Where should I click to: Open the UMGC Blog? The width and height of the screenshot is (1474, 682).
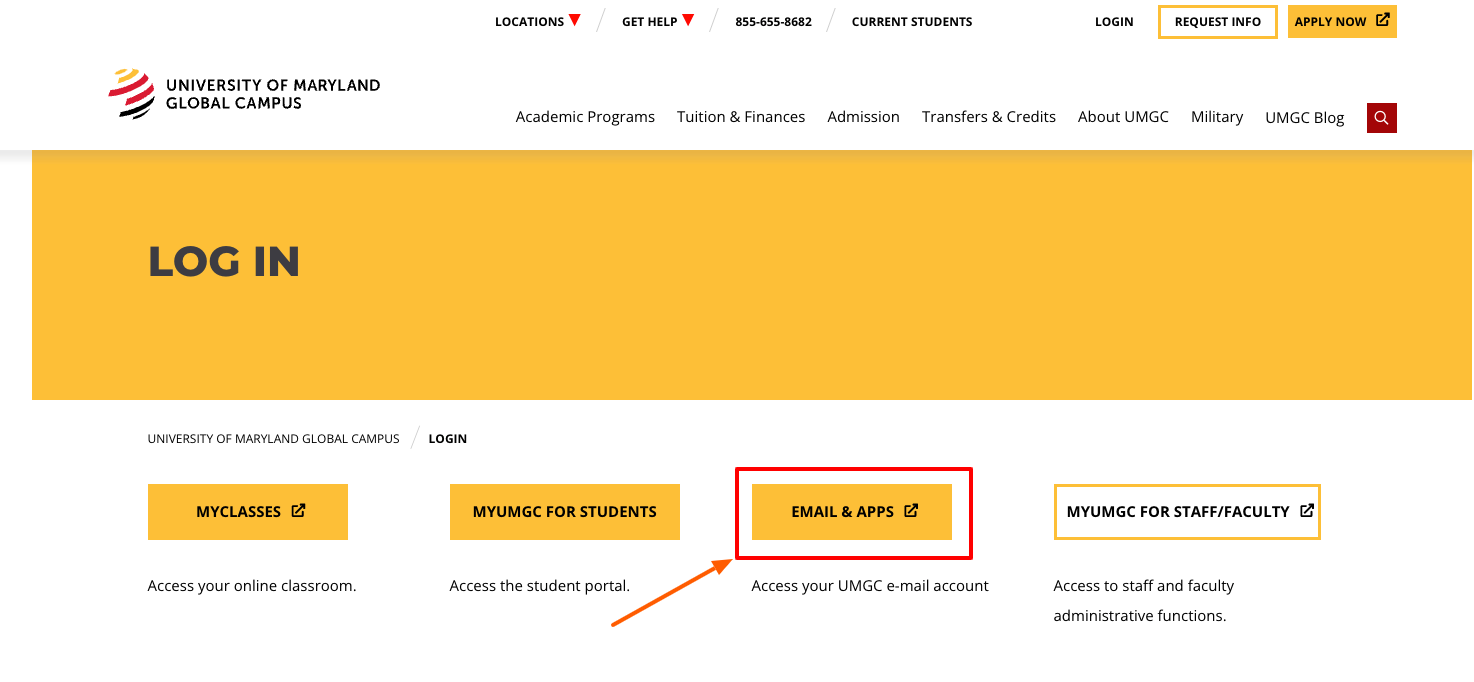coord(1304,117)
